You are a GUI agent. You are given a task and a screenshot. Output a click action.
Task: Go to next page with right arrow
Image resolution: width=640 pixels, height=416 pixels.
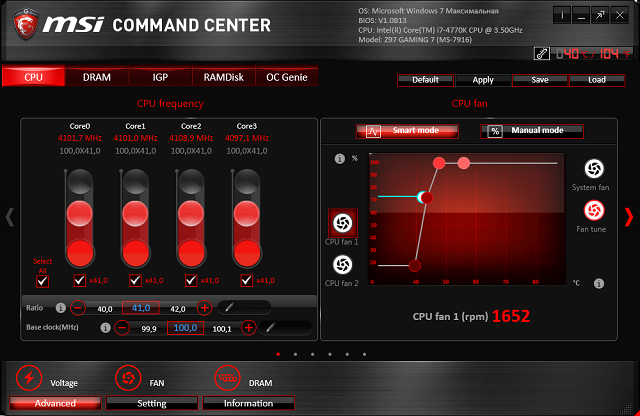[629, 217]
